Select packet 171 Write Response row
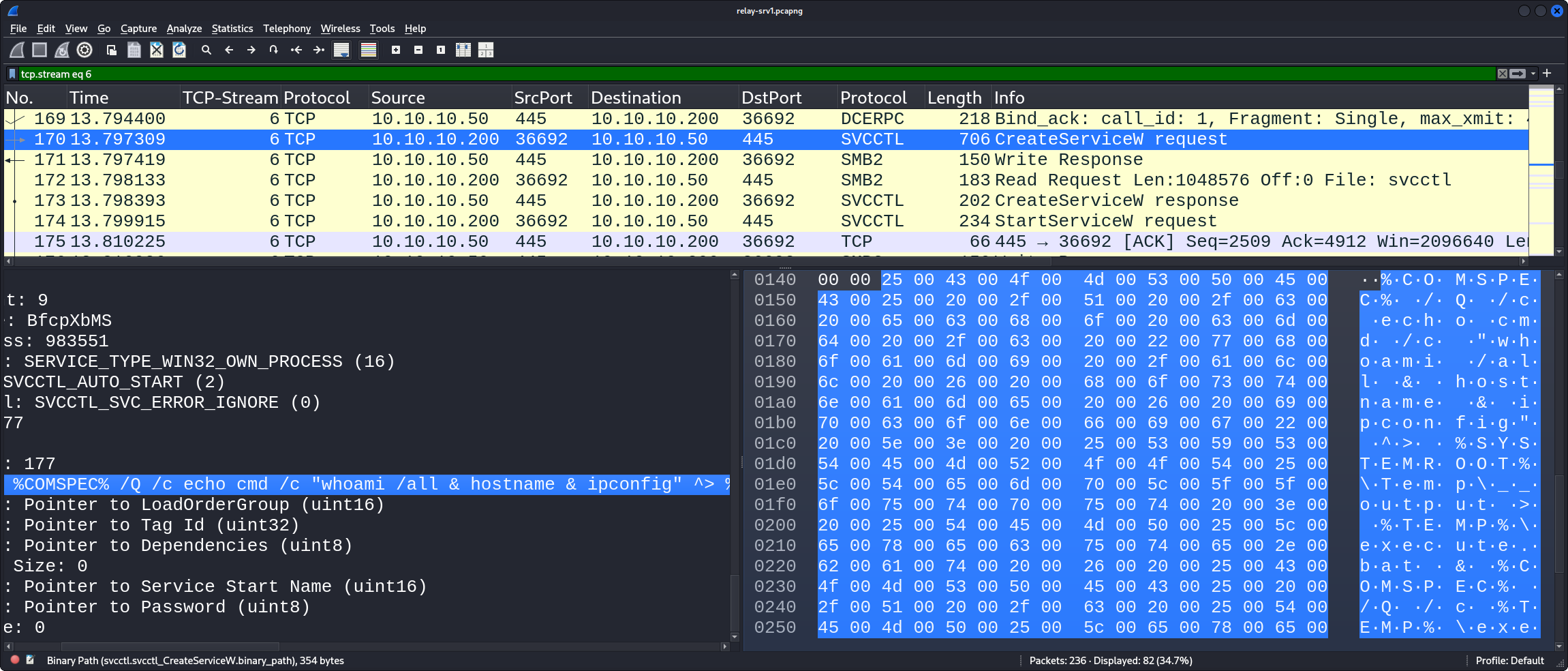Screen dimensions: 1568x671 pos(766,160)
